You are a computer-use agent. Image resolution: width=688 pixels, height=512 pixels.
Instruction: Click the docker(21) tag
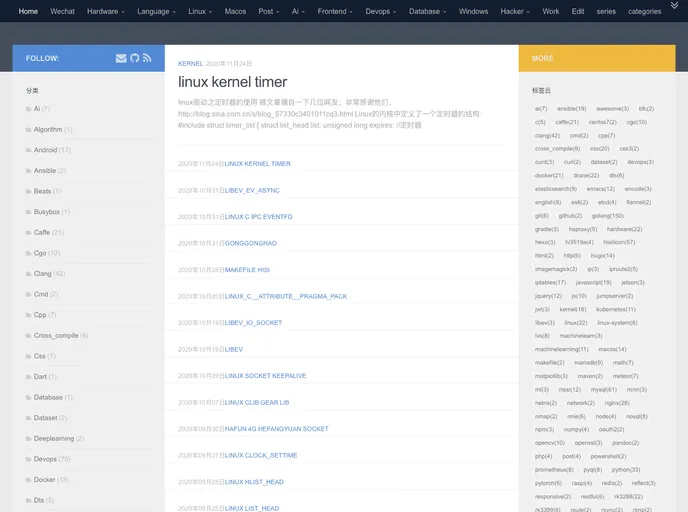549,175
